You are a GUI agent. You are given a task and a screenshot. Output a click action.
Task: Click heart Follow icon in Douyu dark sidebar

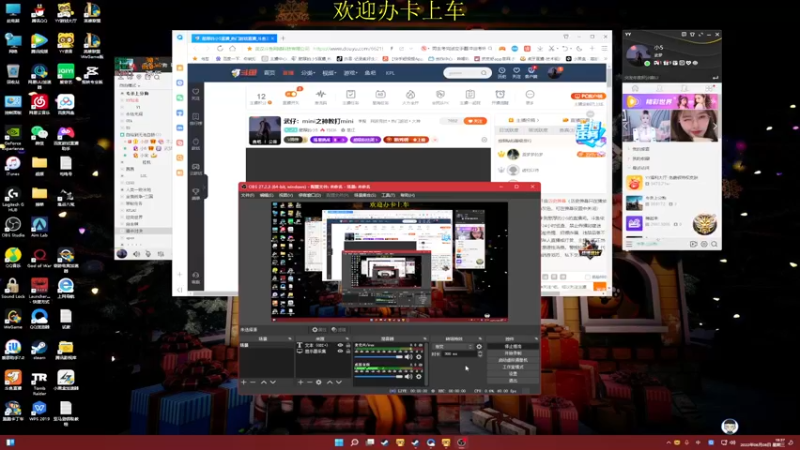tap(195, 94)
